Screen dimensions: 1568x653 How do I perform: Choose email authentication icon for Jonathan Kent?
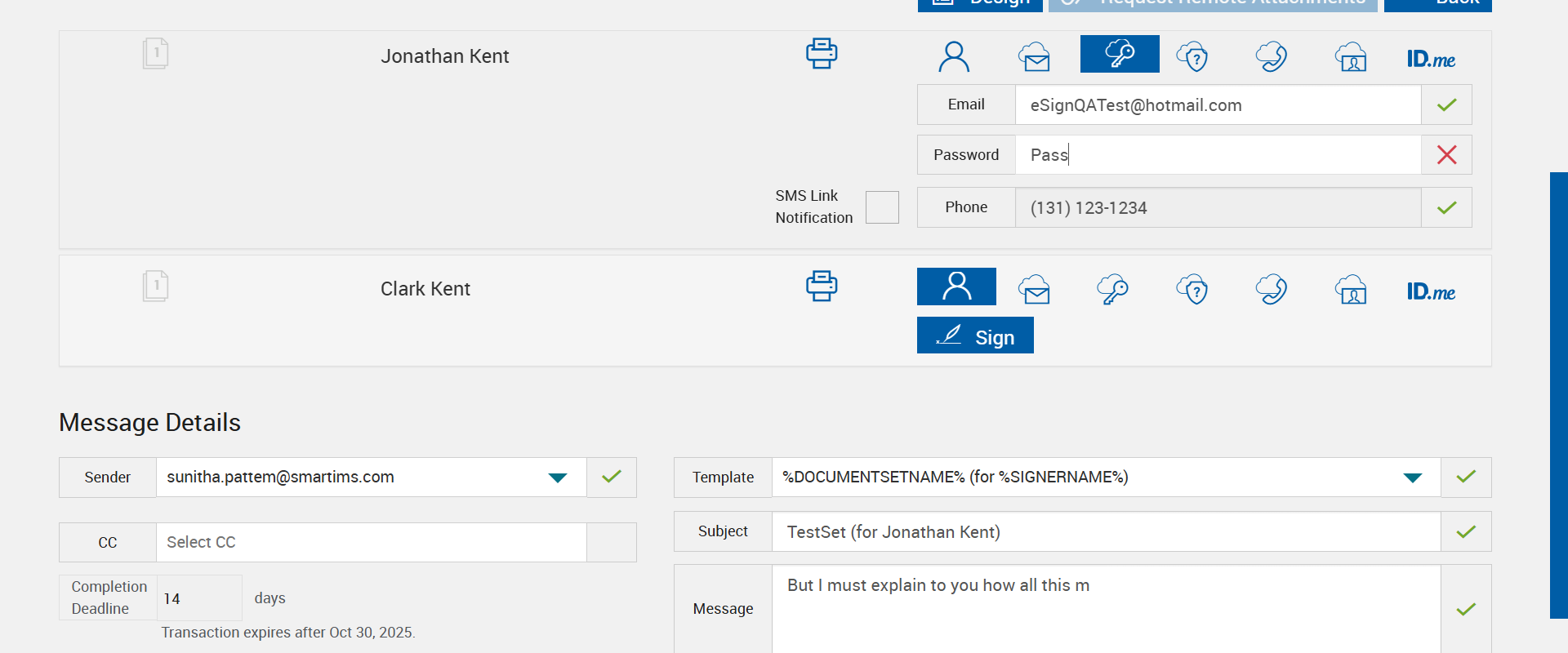(1034, 56)
